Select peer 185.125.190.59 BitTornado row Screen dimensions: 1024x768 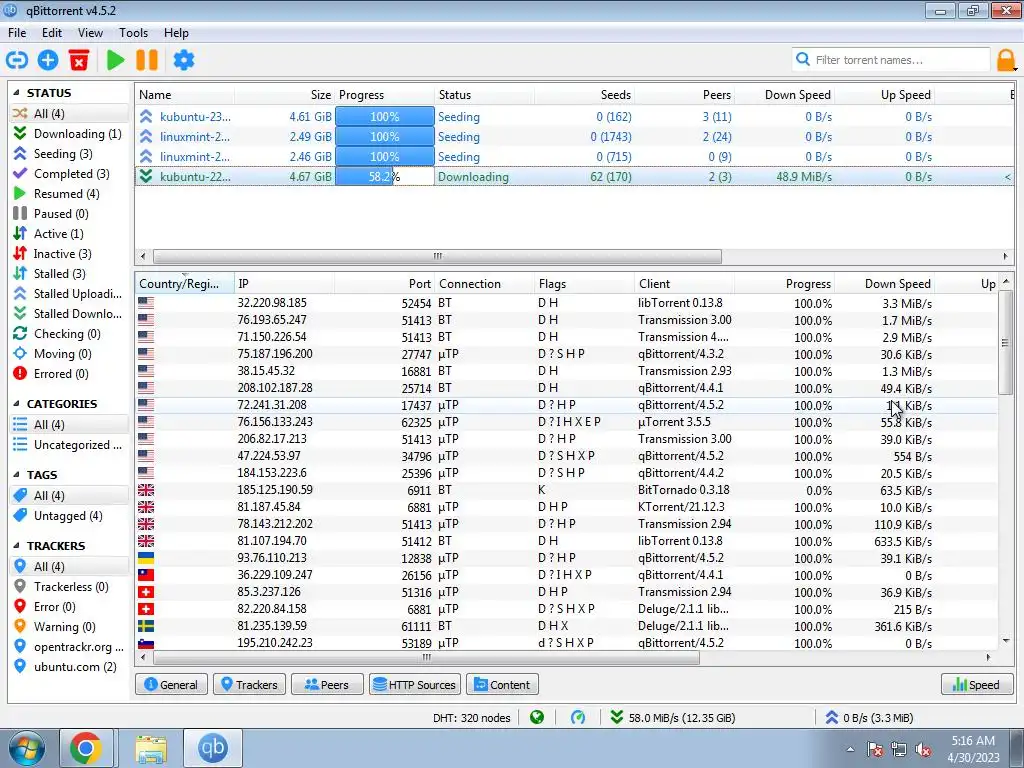click(567, 490)
